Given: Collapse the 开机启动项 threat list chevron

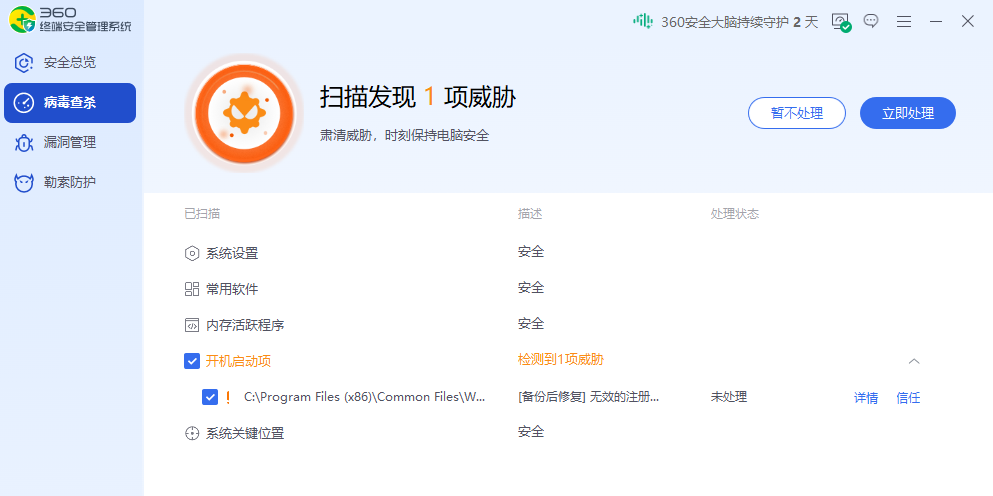Looking at the screenshot, I should tap(914, 361).
